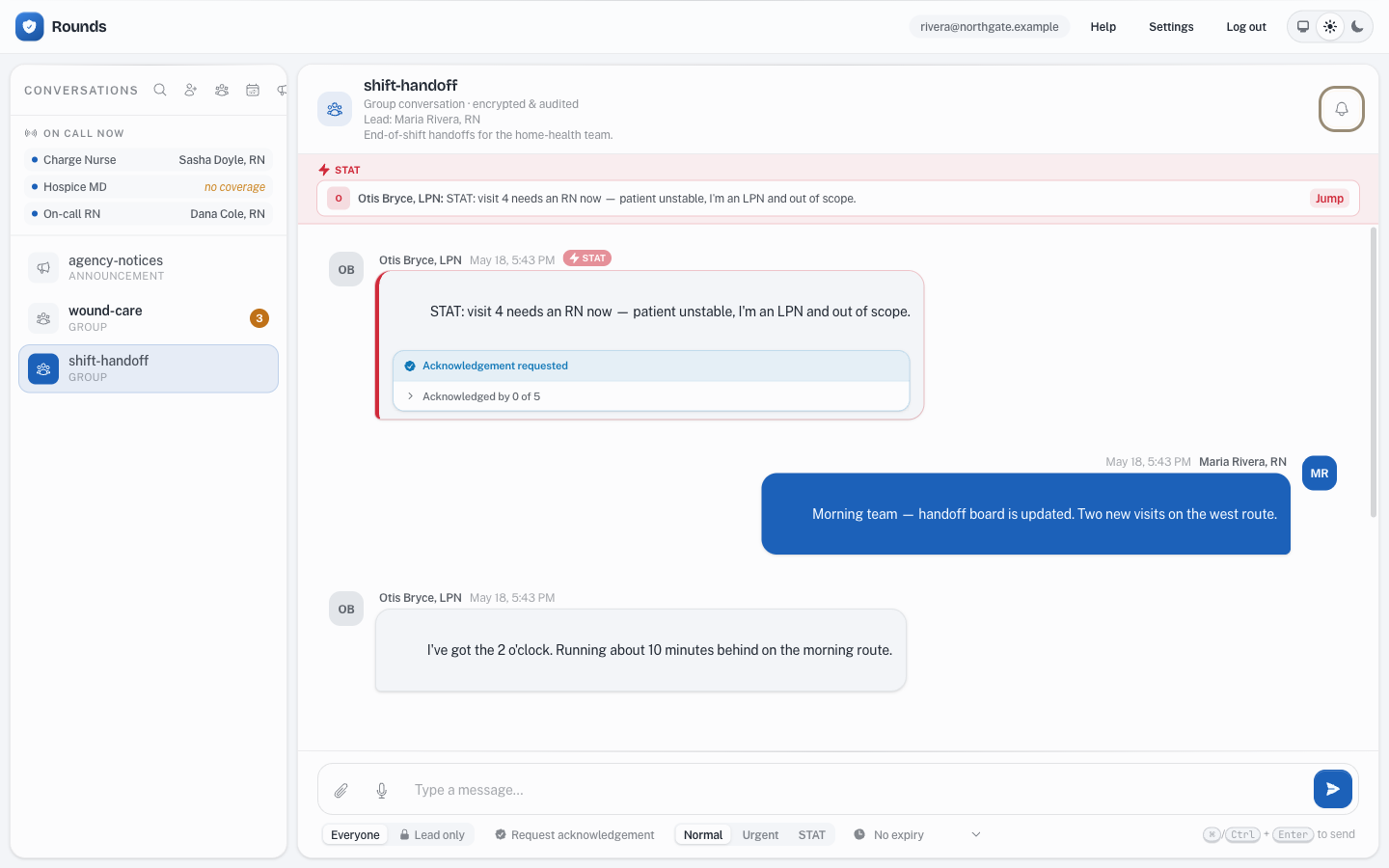Create a new group conversation icon
Viewport: 1389px width, 868px height.
click(222, 90)
